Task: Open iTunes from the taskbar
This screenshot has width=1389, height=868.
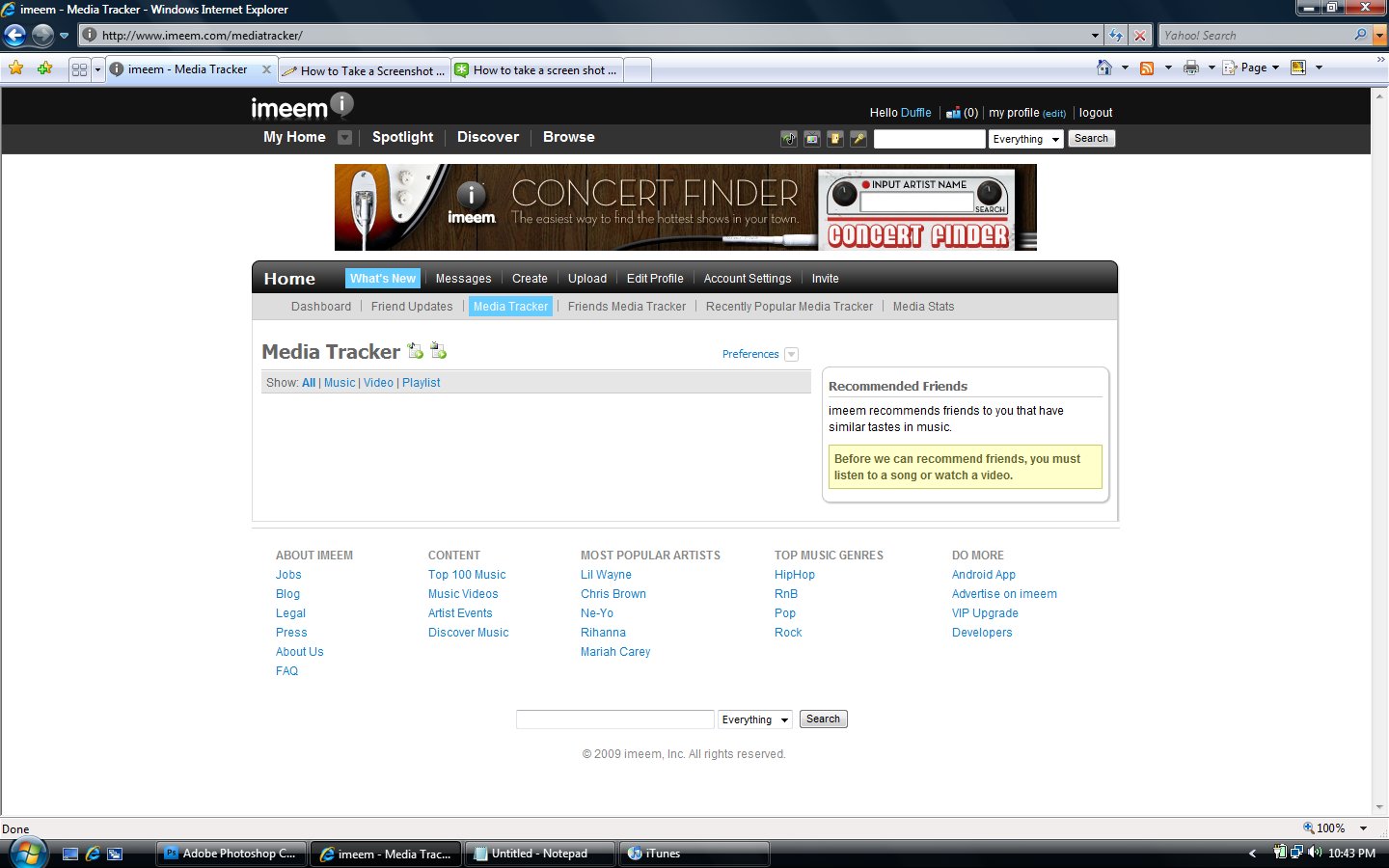Action: [x=694, y=854]
